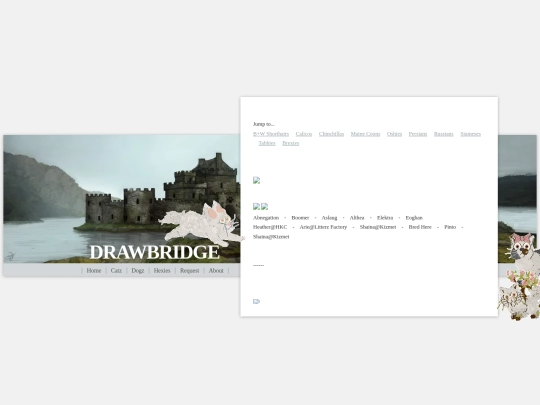Image resolution: width=540 pixels, height=405 pixels.
Task: Open the Hexies navigation link
Action: [x=162, y=271]
